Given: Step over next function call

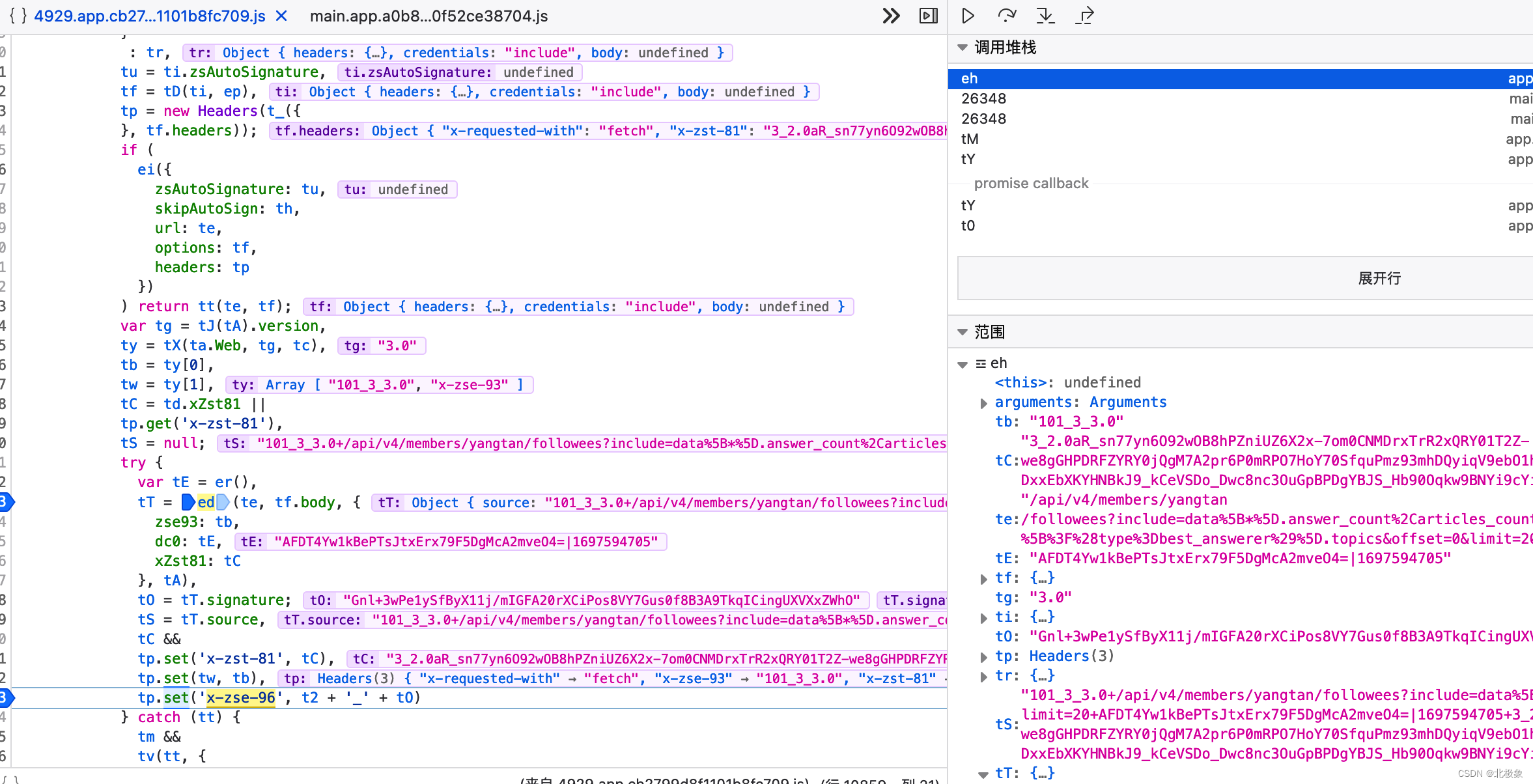Looking at the screenshot, I should click(x=1007, y=16).
